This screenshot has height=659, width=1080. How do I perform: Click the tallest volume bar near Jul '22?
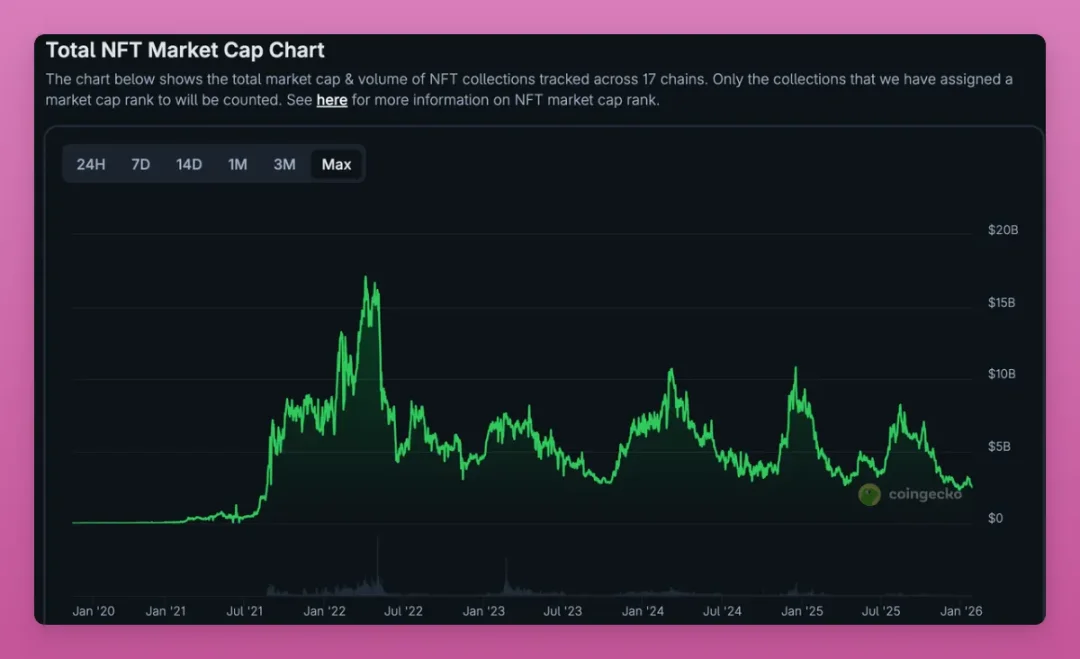coord(377,565)
